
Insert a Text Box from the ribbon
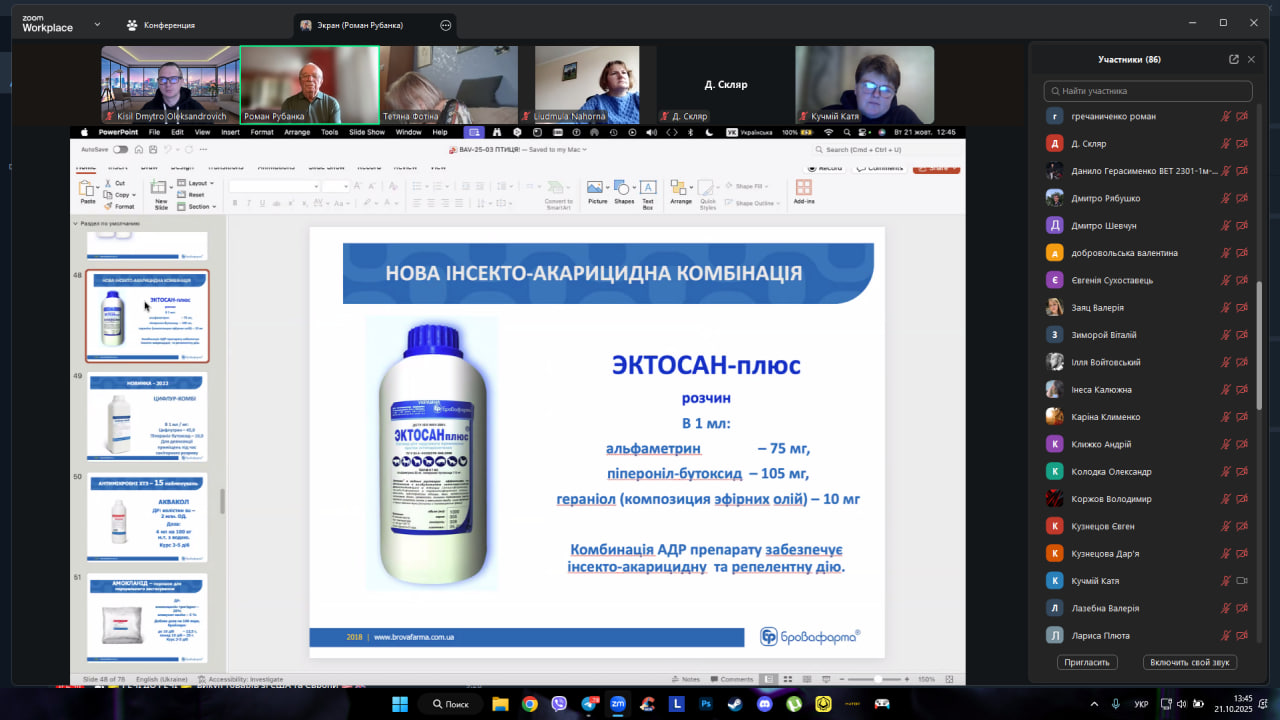648,191
